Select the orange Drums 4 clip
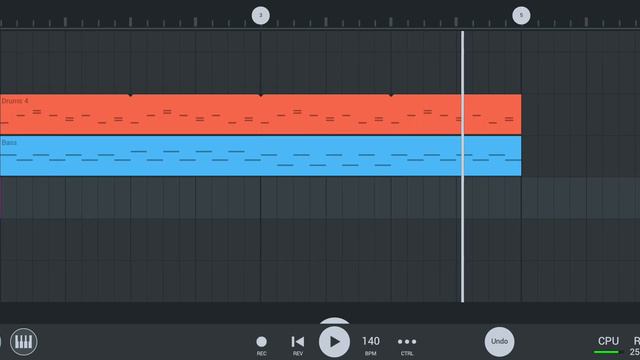The width and height of the screenshot is (640, 360). coord(260,114)
